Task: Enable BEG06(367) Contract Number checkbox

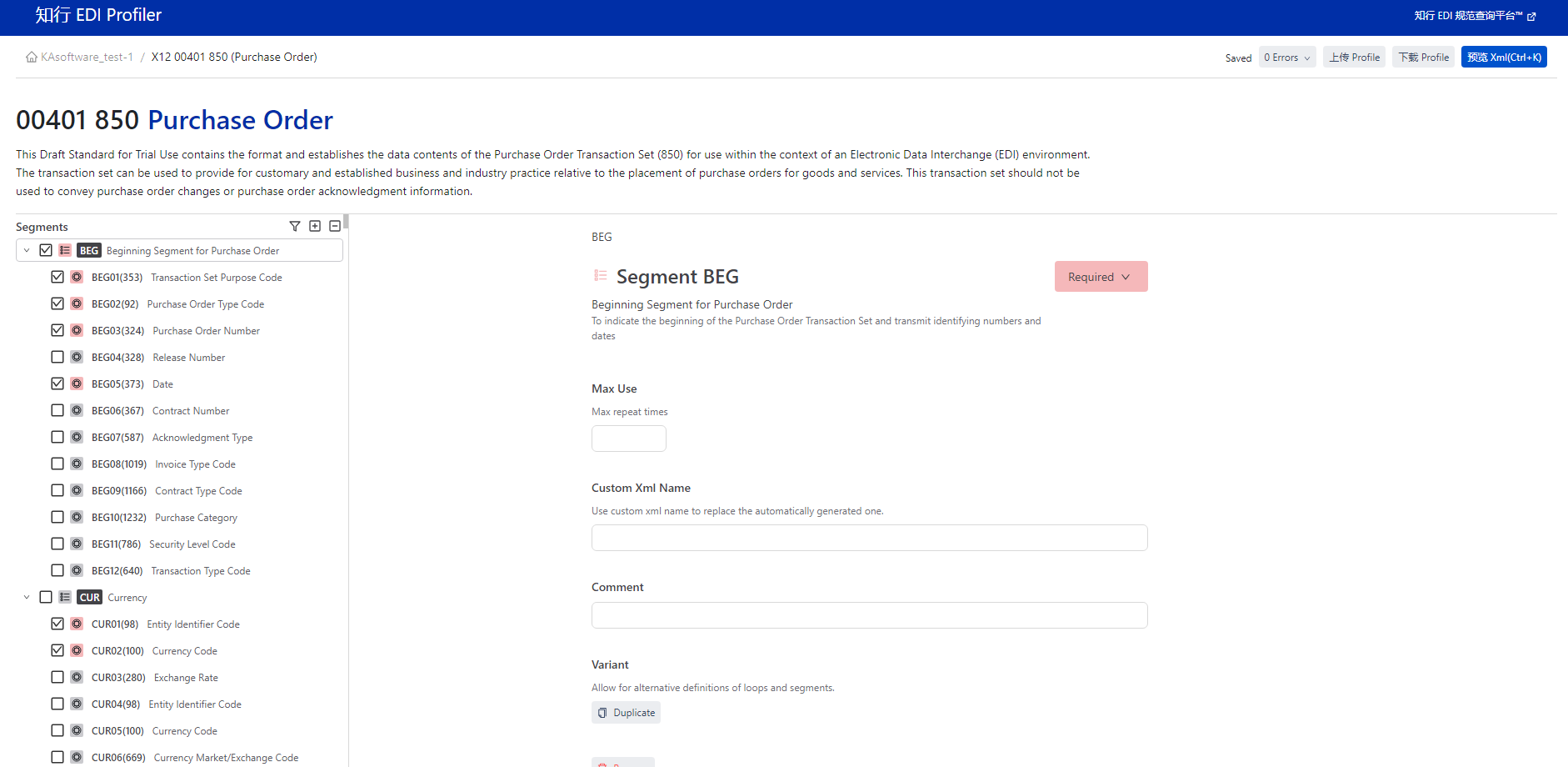Action: coord(57,410)
